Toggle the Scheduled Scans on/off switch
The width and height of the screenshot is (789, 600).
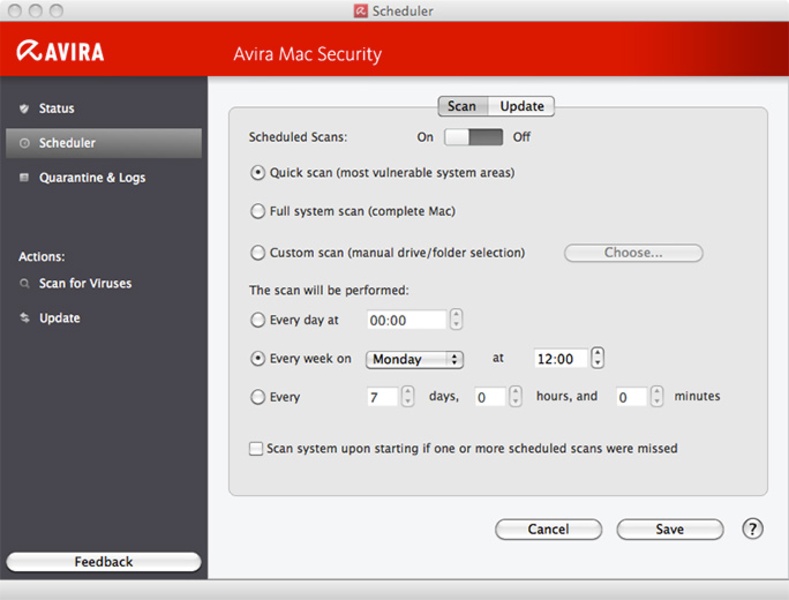pos(473,137)
